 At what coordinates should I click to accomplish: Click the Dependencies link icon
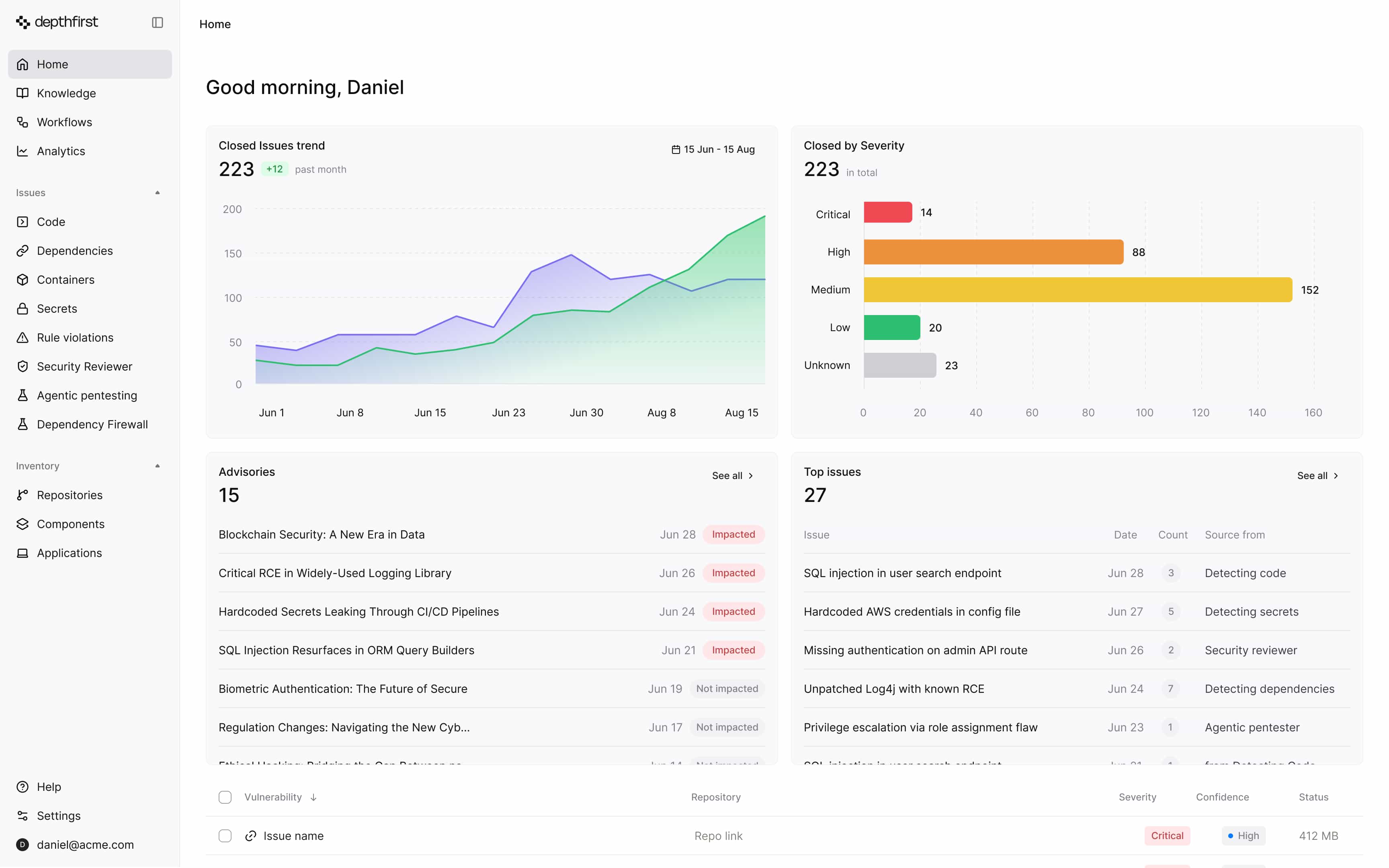[x=23, y=250]
